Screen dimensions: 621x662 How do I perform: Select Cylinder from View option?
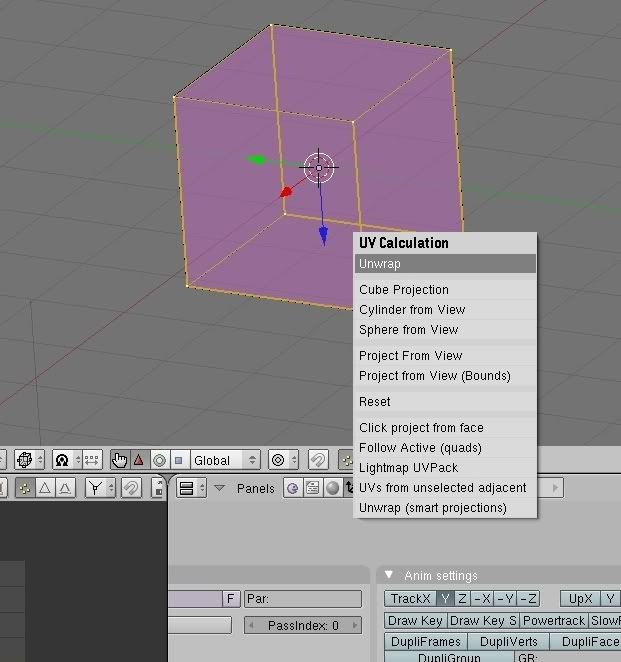pyautogui.click(x=445, y=309)
